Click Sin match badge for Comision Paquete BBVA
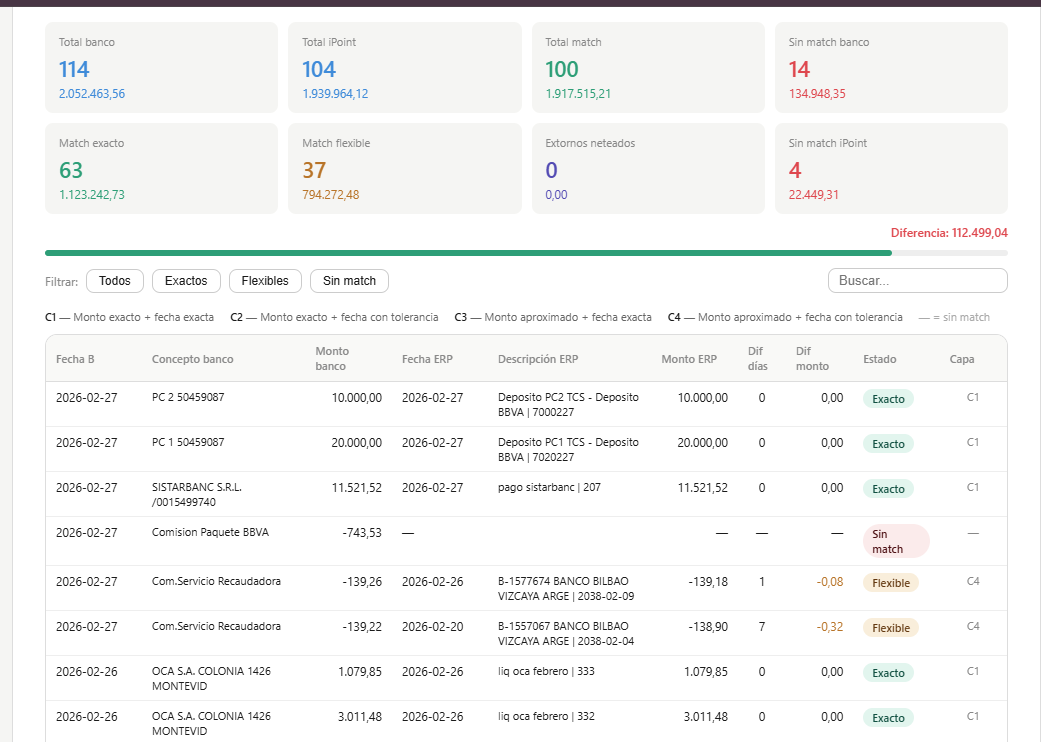The width and height of the screenshot is (1041, 742). pyautogui.click(x=896, y=542)
